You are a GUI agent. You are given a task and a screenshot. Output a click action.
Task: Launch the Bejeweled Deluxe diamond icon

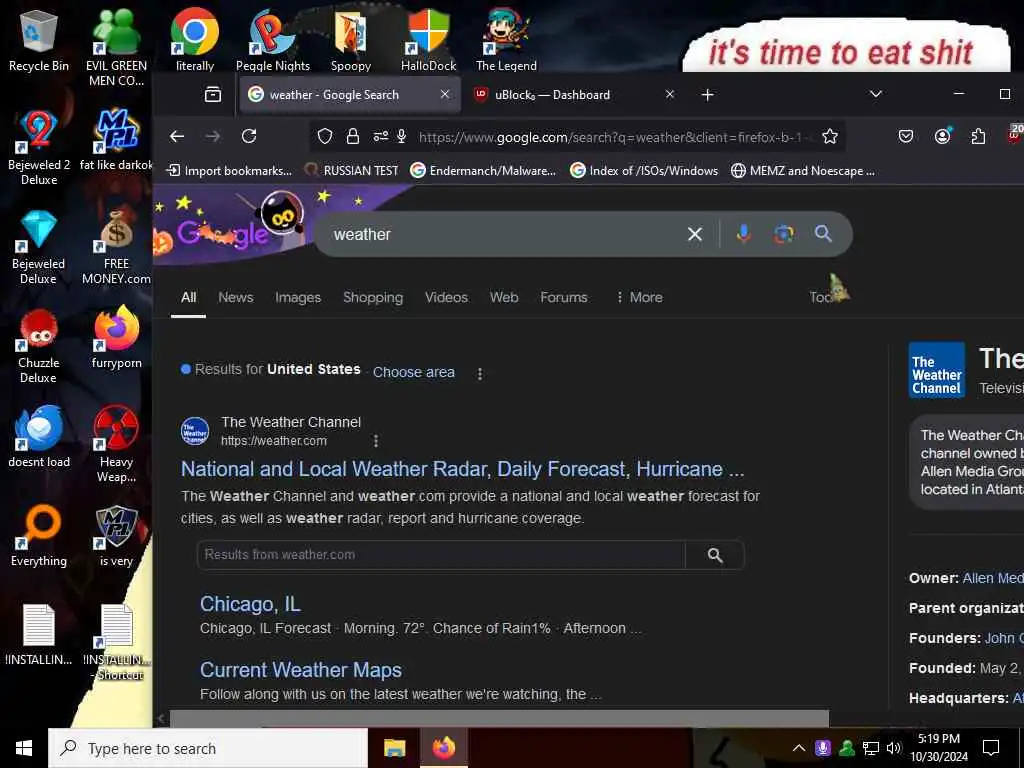pos(39,247)
